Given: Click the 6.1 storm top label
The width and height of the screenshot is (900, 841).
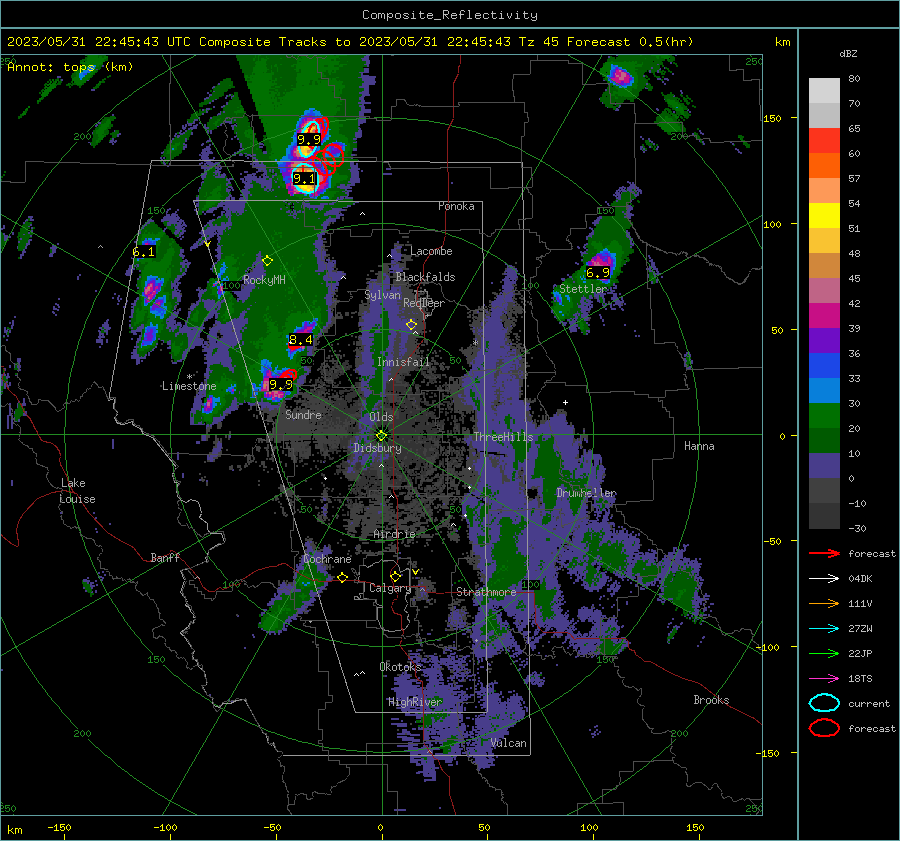Looking at the screenshot, I should click(x=143, y=251).
